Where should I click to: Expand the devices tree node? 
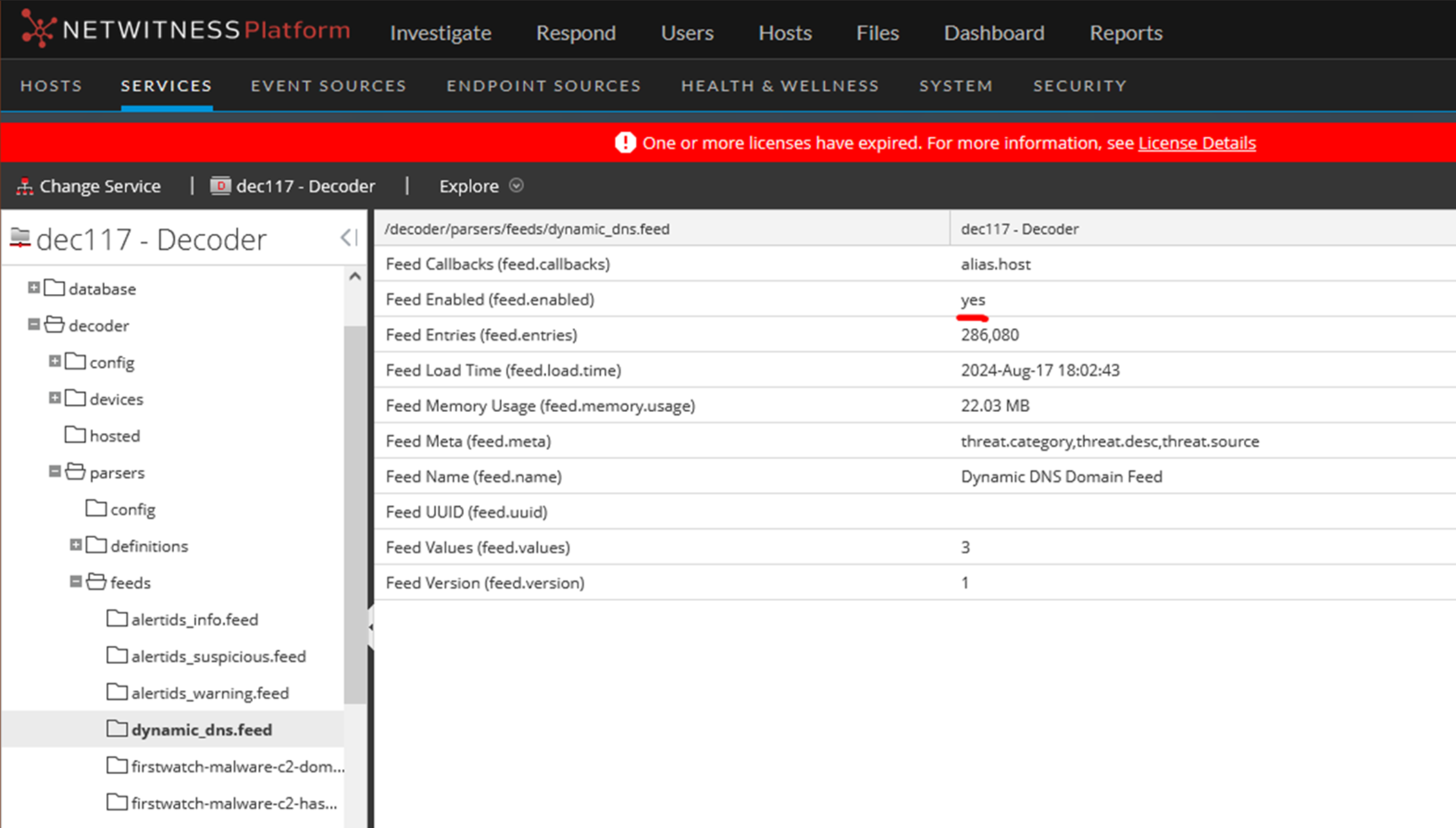[x=55, y=398]
